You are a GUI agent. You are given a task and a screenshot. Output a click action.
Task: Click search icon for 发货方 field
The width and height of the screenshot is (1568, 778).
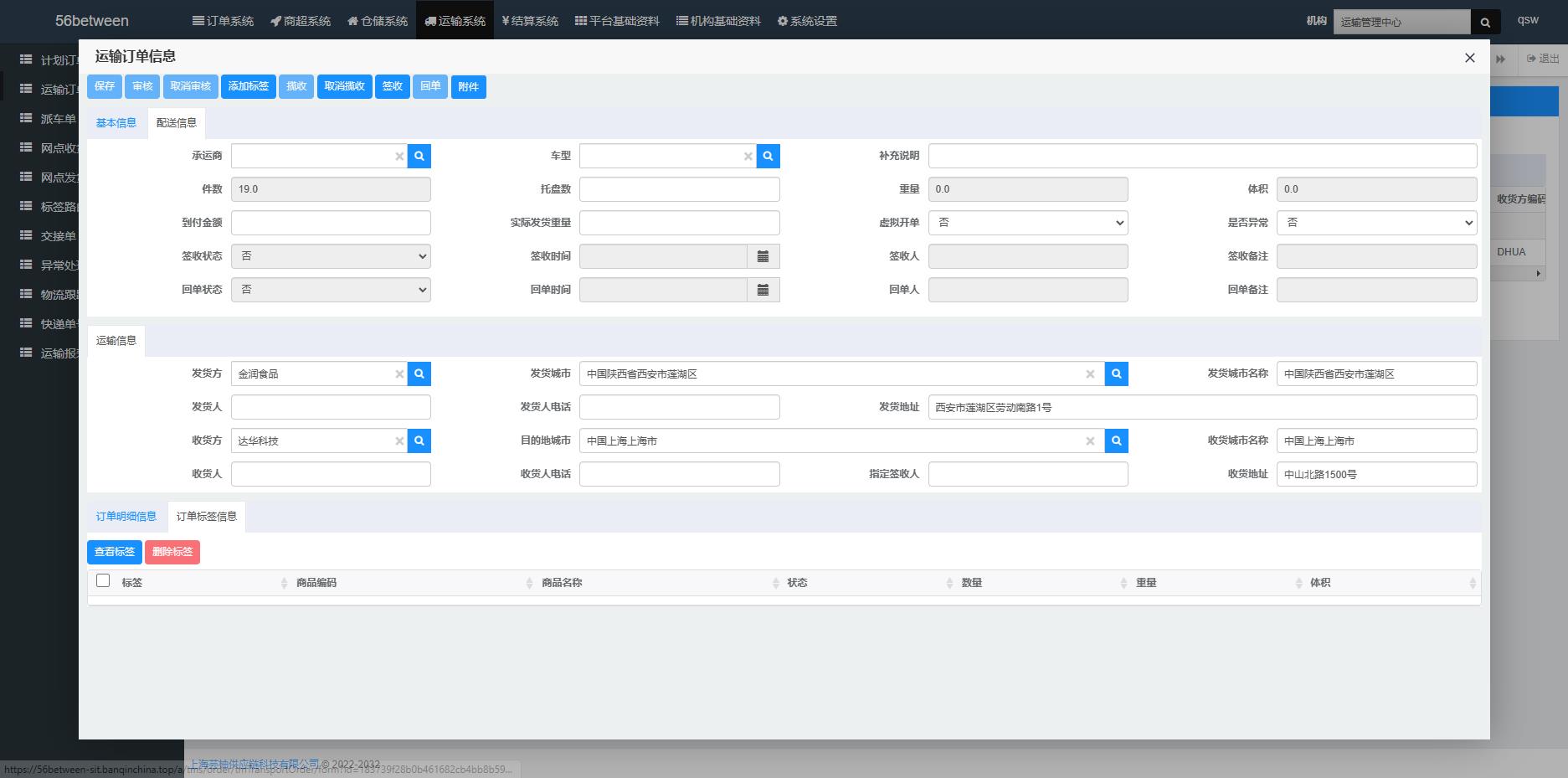(x=419, y=374)
